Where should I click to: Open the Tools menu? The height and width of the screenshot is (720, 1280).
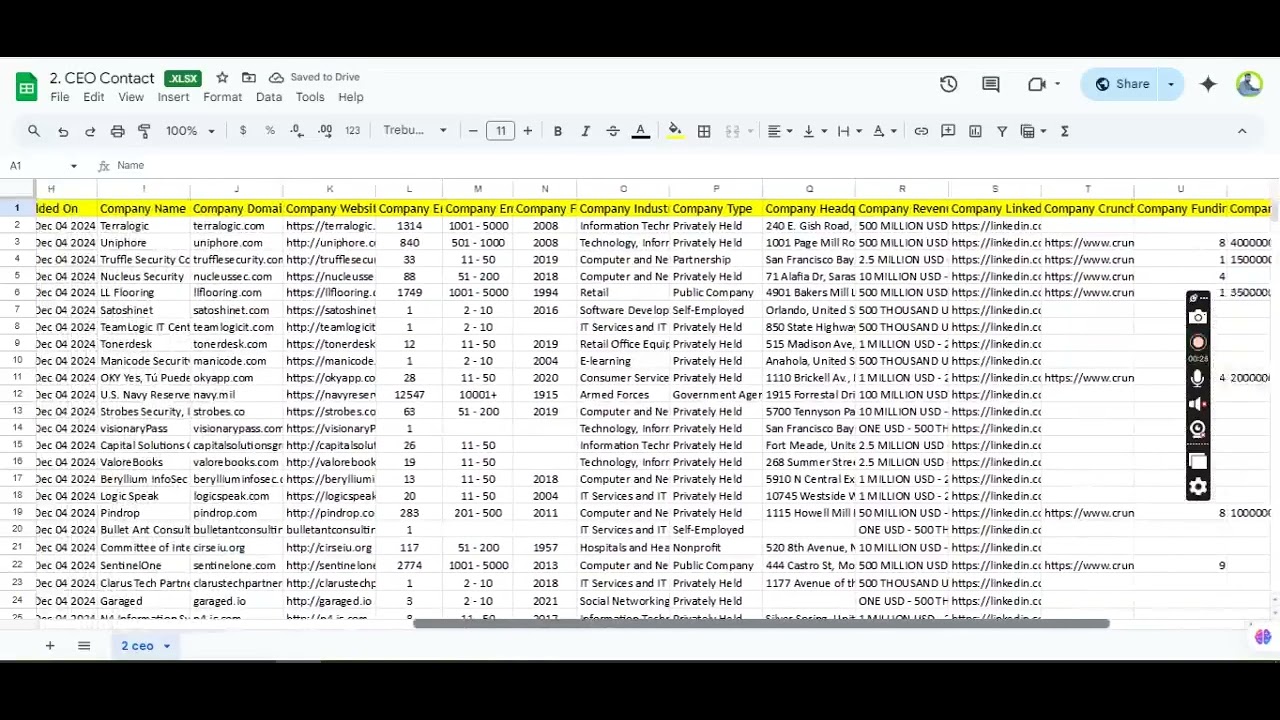pyautogui.click(x=310, y=97)
